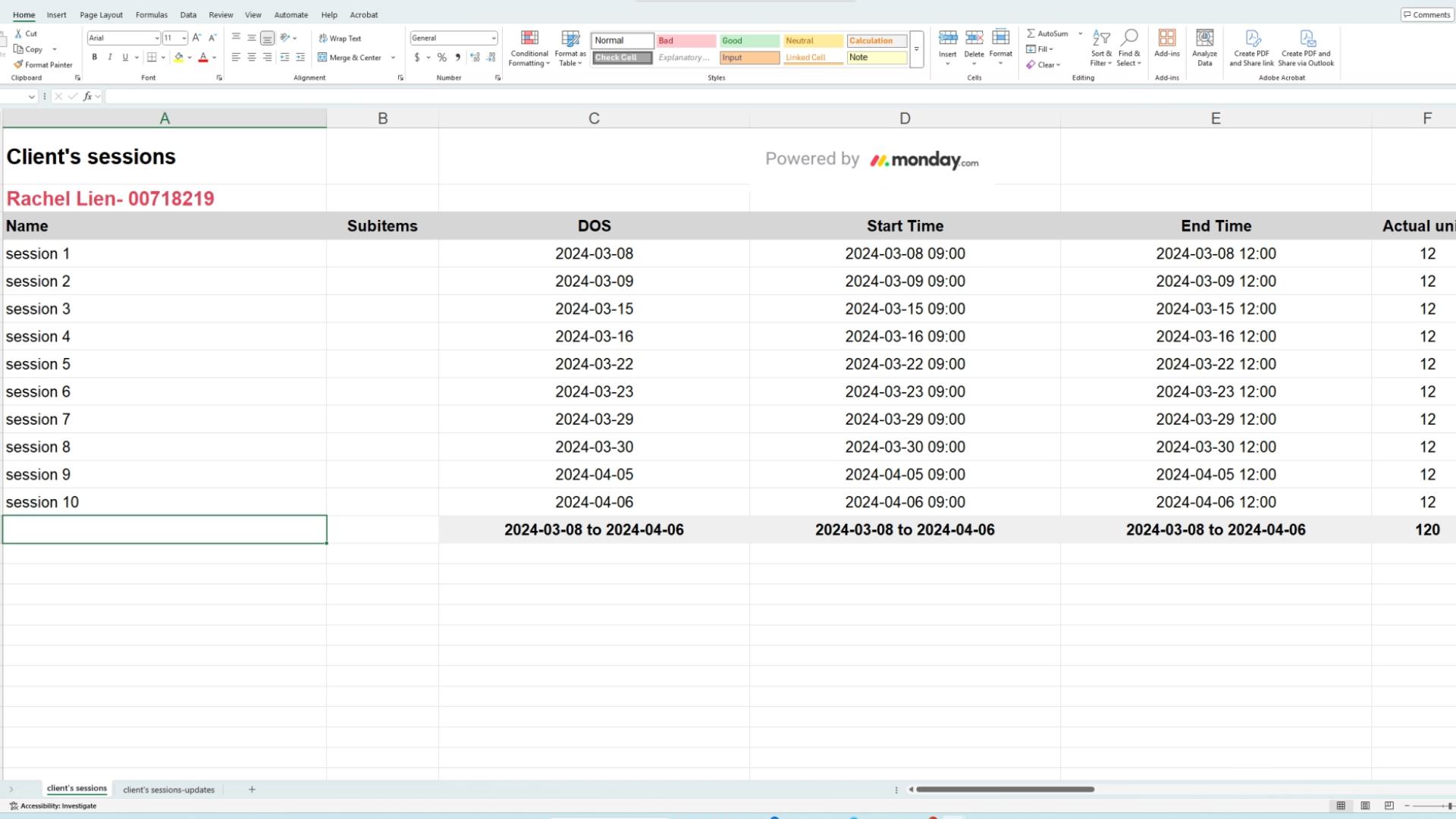Click the Comments button
The image size is (1456, 819).
[1426, 14]
